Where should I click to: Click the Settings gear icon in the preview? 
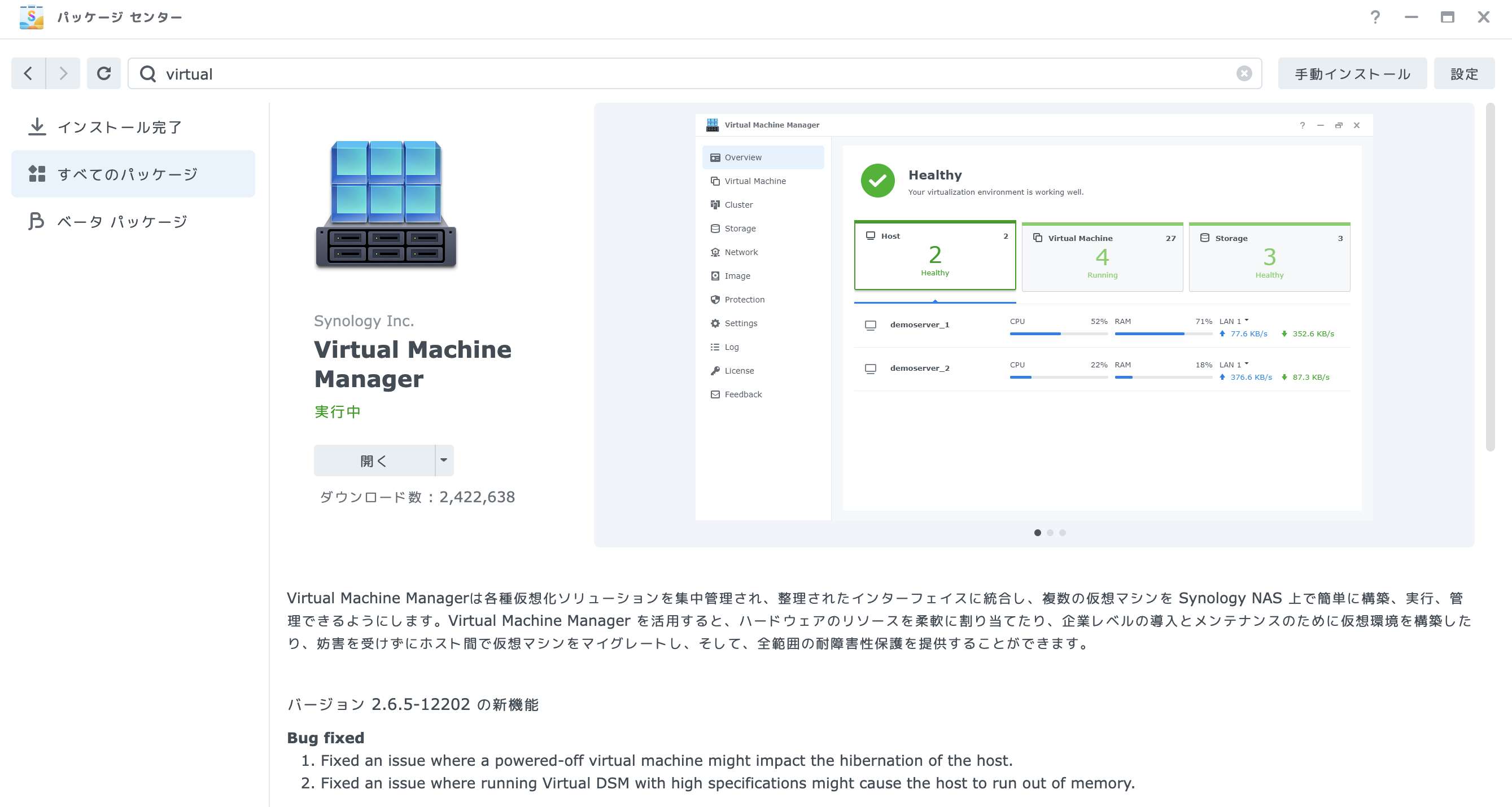pyautogui.click(x=715, y=323)
